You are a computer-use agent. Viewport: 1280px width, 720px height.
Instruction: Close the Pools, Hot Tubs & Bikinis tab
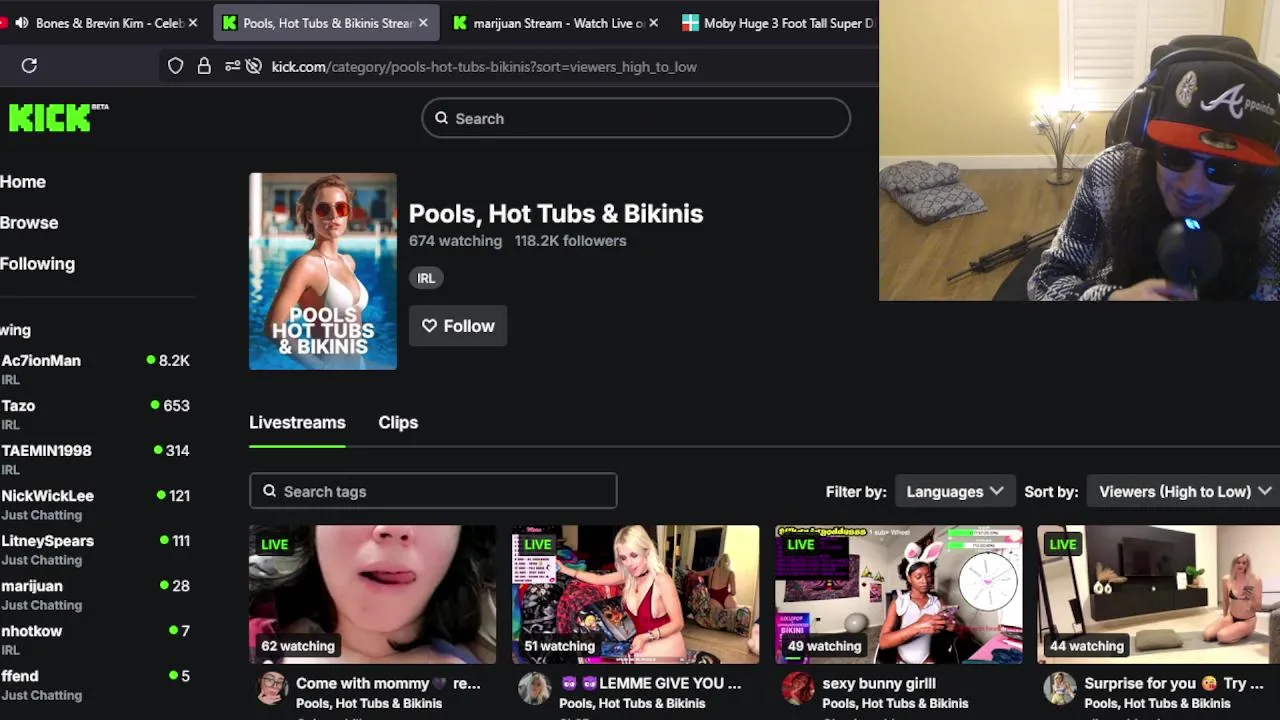pos(423,23)
